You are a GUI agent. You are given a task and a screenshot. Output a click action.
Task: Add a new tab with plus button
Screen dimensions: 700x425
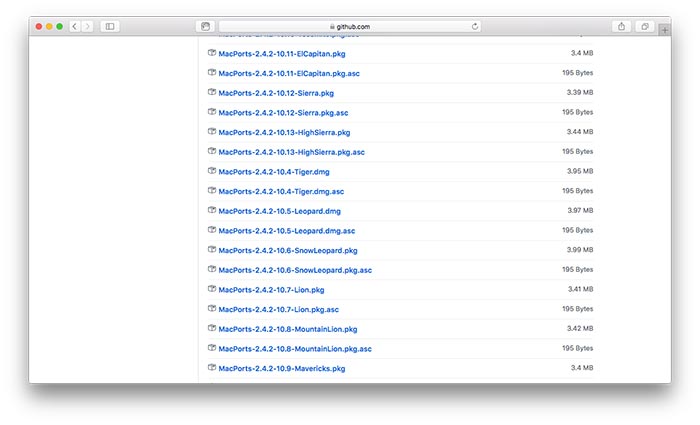click(x=665, y=30)
